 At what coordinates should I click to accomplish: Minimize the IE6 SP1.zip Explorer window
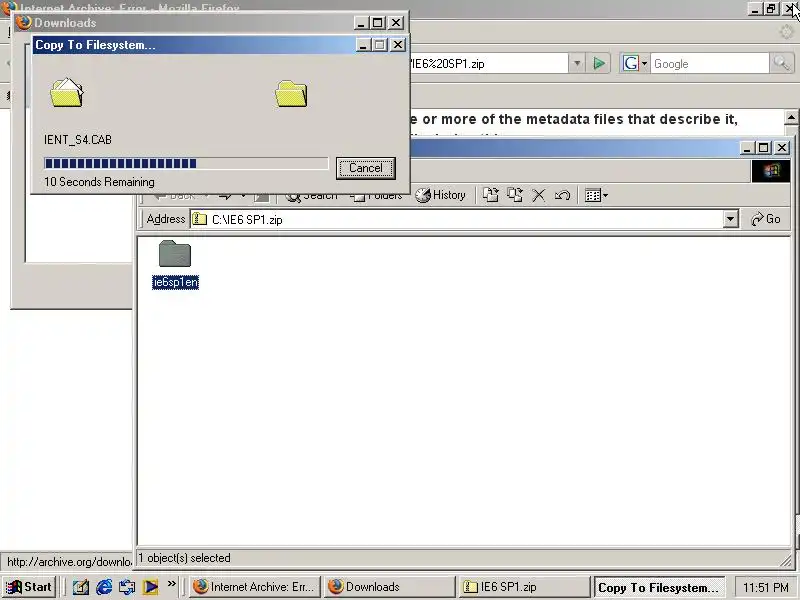[x=747, y=148]
